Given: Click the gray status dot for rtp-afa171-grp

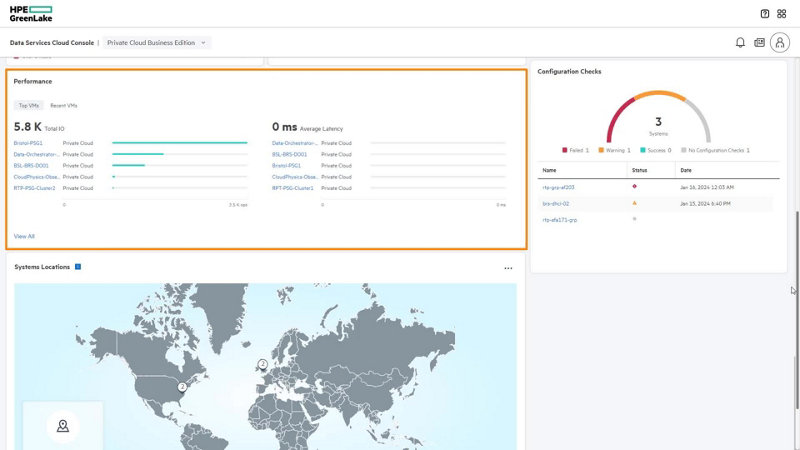Looking at the screenshot, I should (634, 219).
